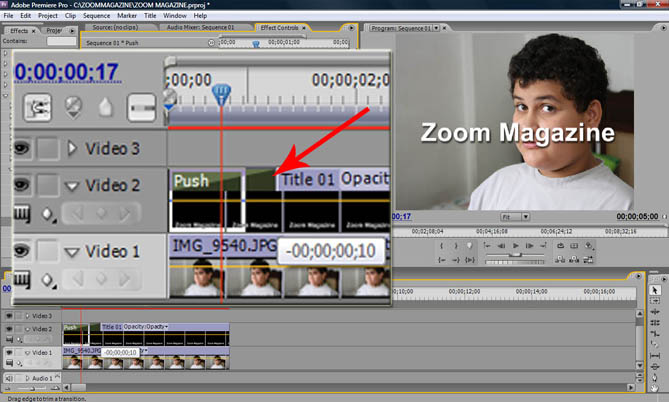Screen dimensions: 669x402
Task: Expand the Video 3 track
Action: point(71,149)
